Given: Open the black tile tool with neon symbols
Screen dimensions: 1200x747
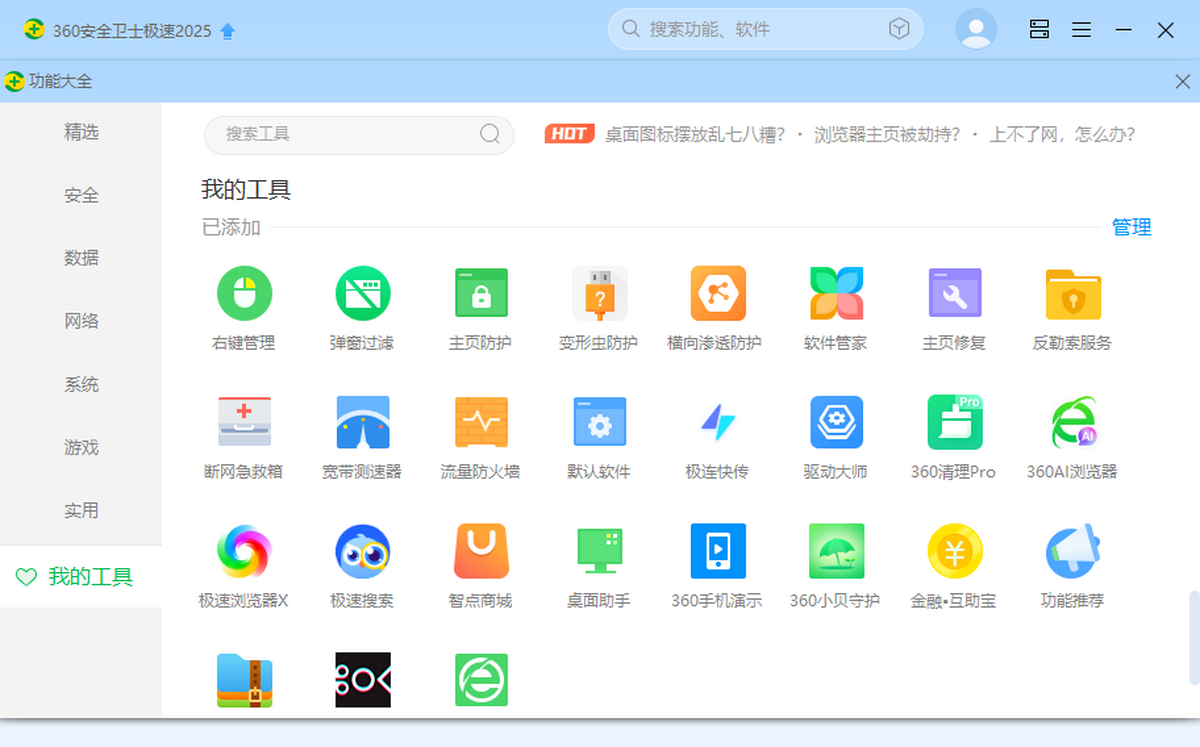Looking at the screenshot, I should point(362,680).
